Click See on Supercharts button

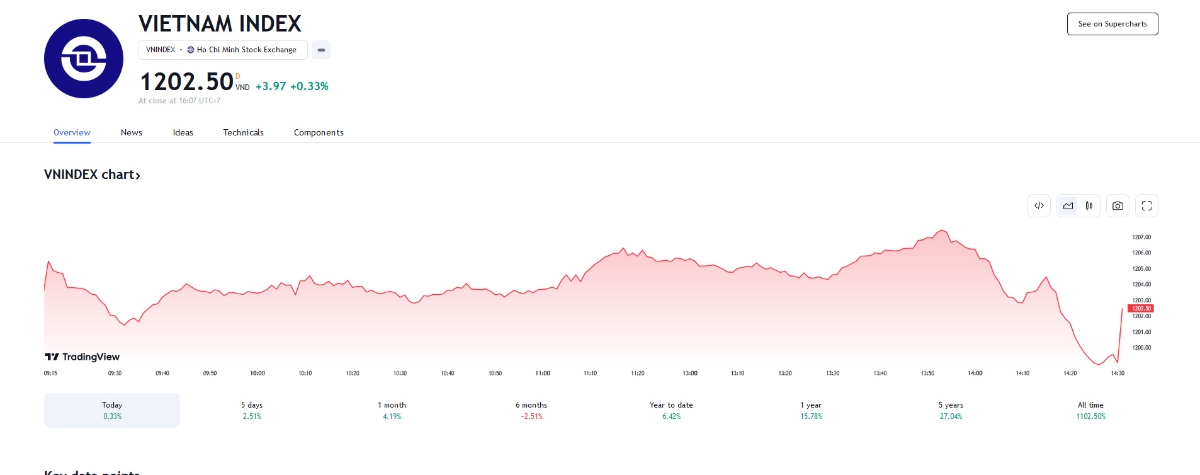(x=1112, y=23)
